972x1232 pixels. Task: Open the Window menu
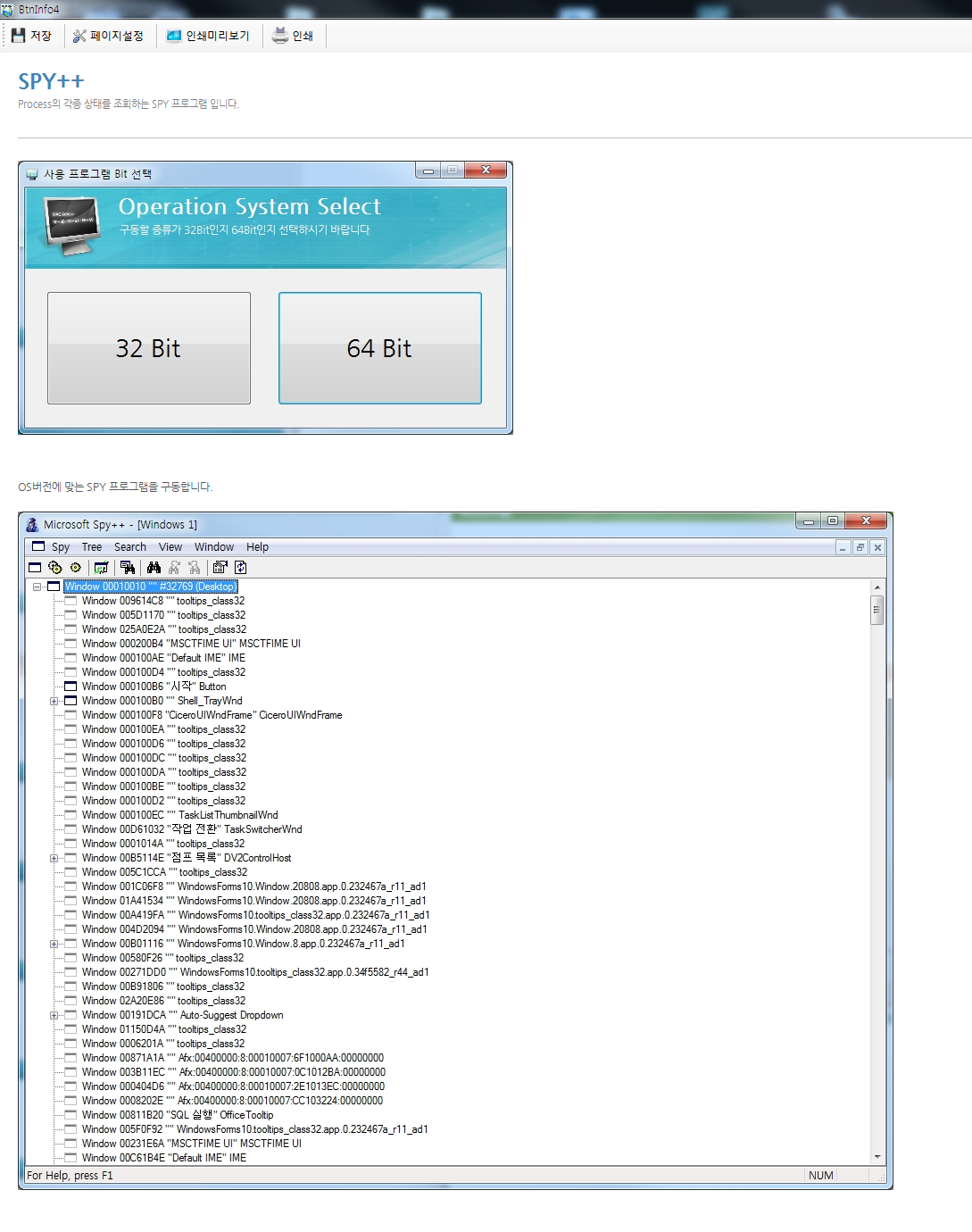tap(214, 547)
